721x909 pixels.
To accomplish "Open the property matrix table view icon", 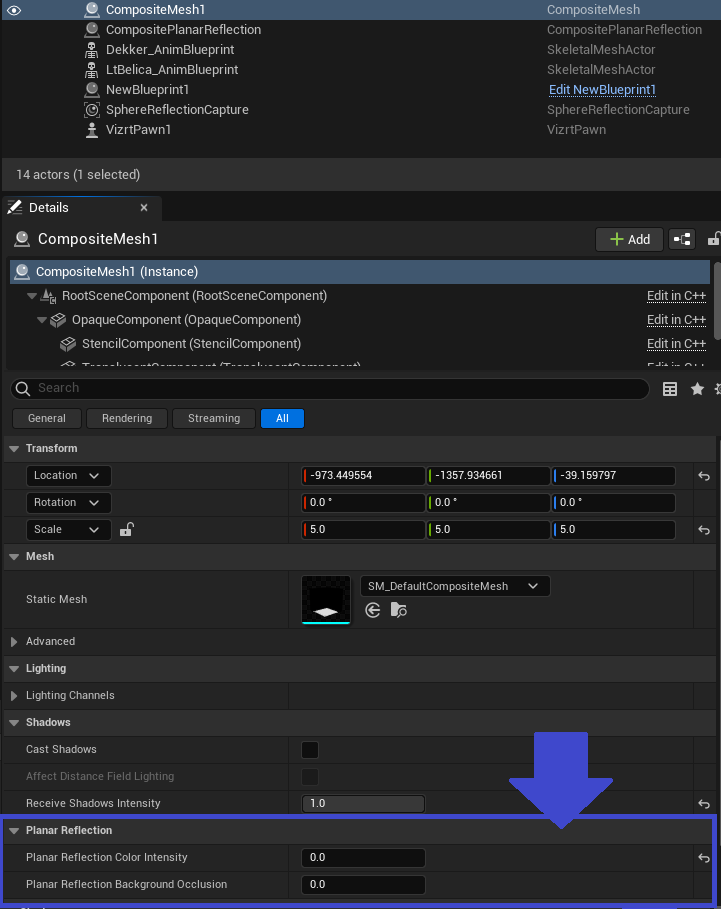I will (670, 389).
